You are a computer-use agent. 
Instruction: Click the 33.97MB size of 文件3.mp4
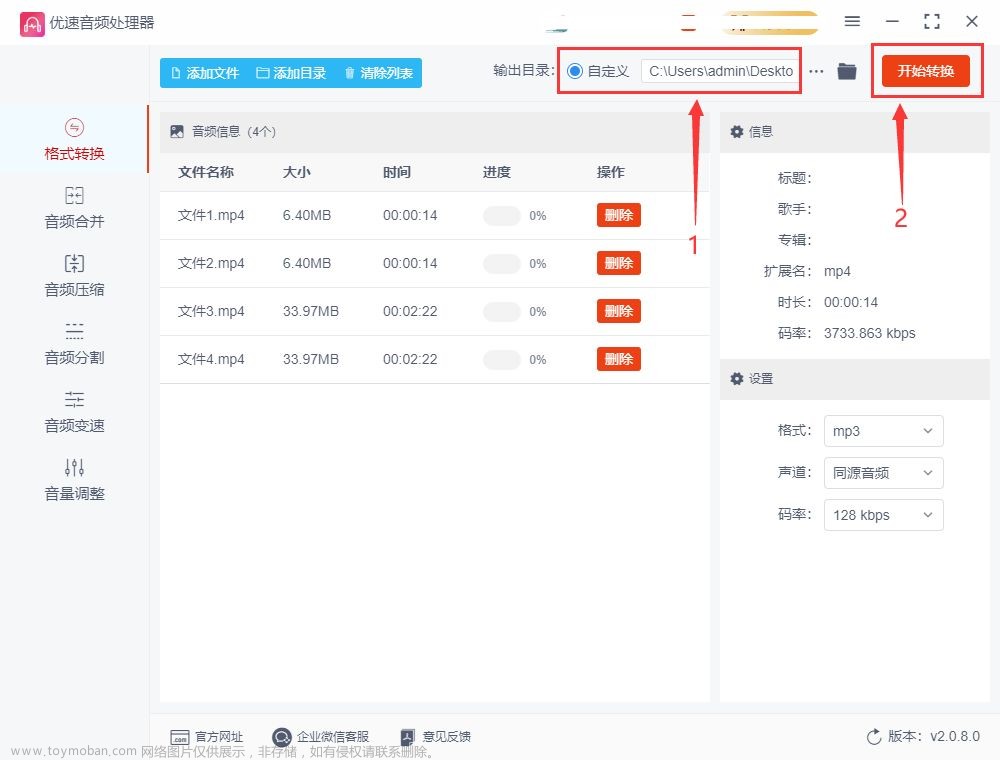coord(311,312)
